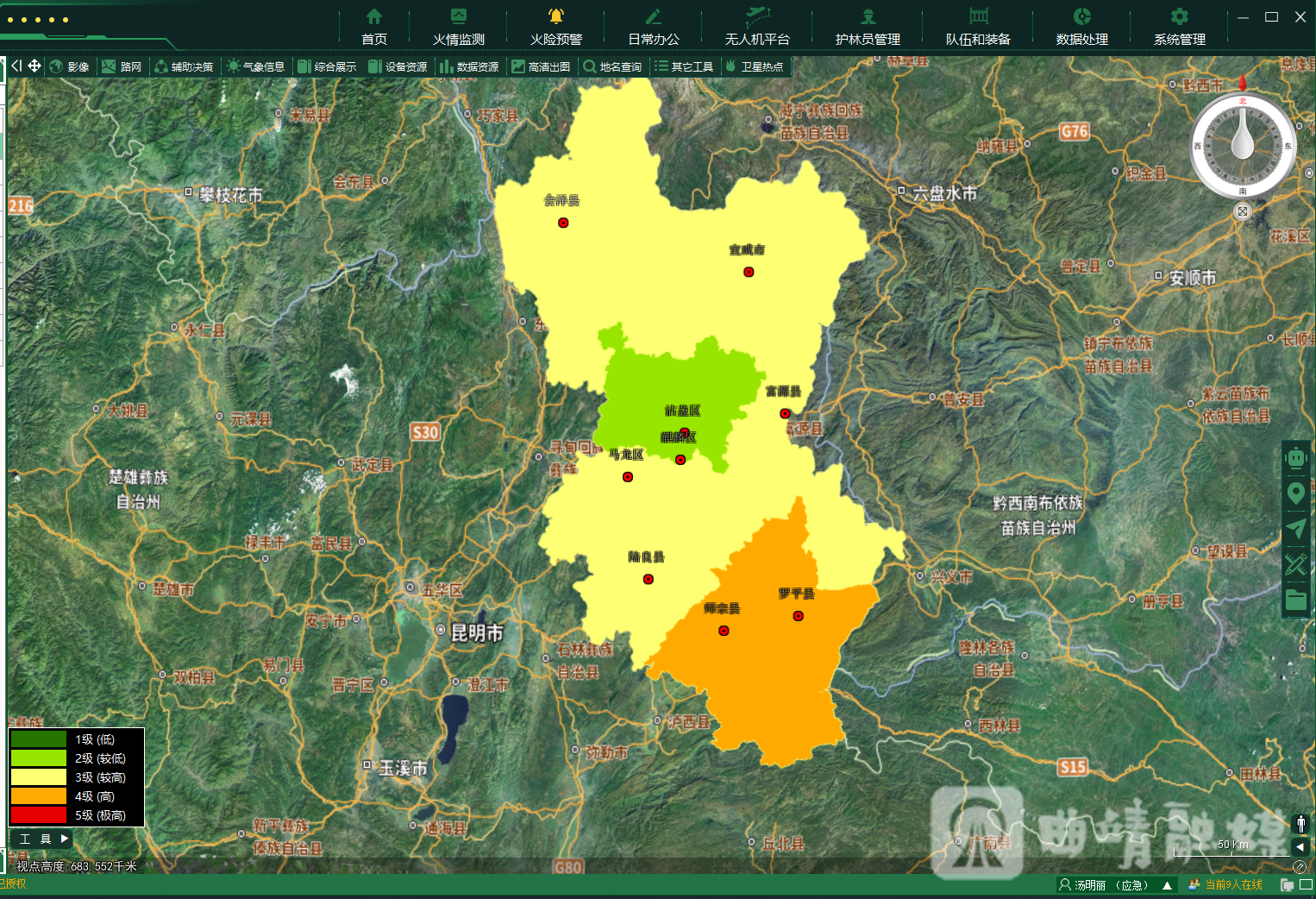Click the 罗平县 red marker on map
The width and height of the screenshot is (1316, 899).
coord(799,616)
